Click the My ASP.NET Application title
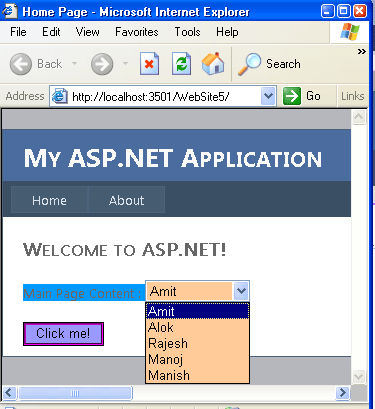 (173, 158)
